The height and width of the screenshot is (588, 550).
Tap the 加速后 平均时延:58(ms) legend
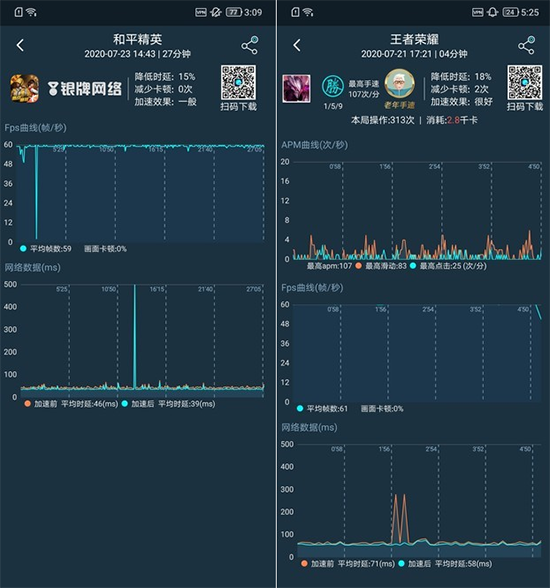click(x=445, y=564)
